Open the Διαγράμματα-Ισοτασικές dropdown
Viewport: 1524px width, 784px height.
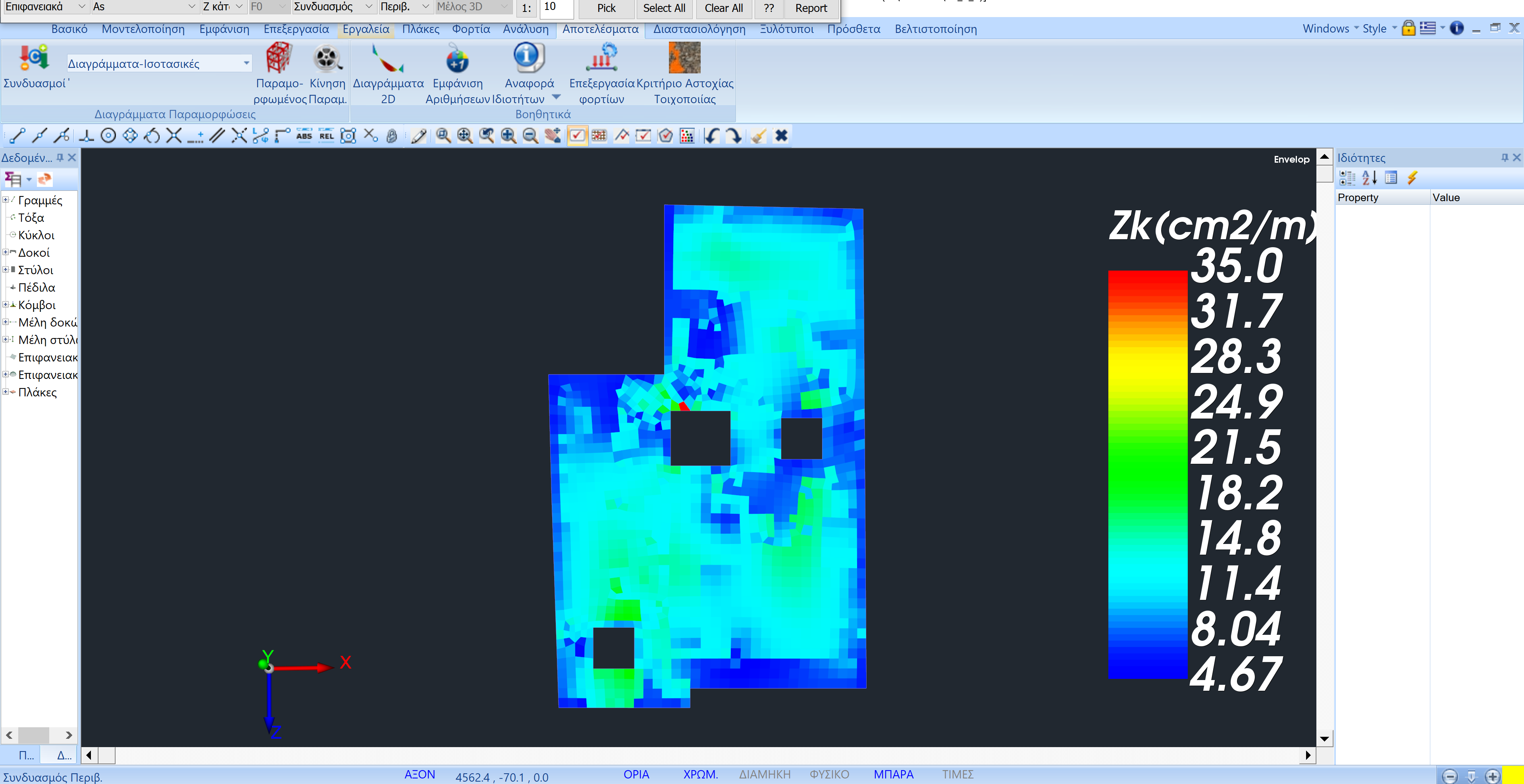[x=246, y=63]
